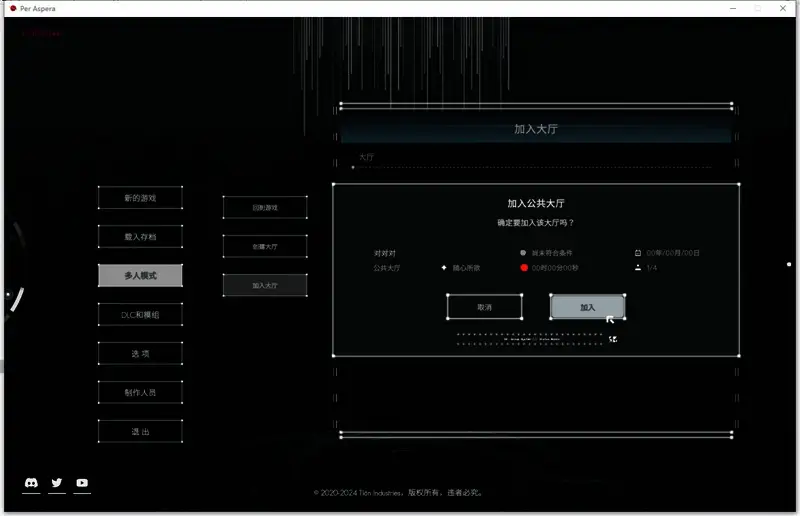Click the red timer status icon
Image resolution: width=800 pixels, height=516 pixels.
click(x=523, y=268)
